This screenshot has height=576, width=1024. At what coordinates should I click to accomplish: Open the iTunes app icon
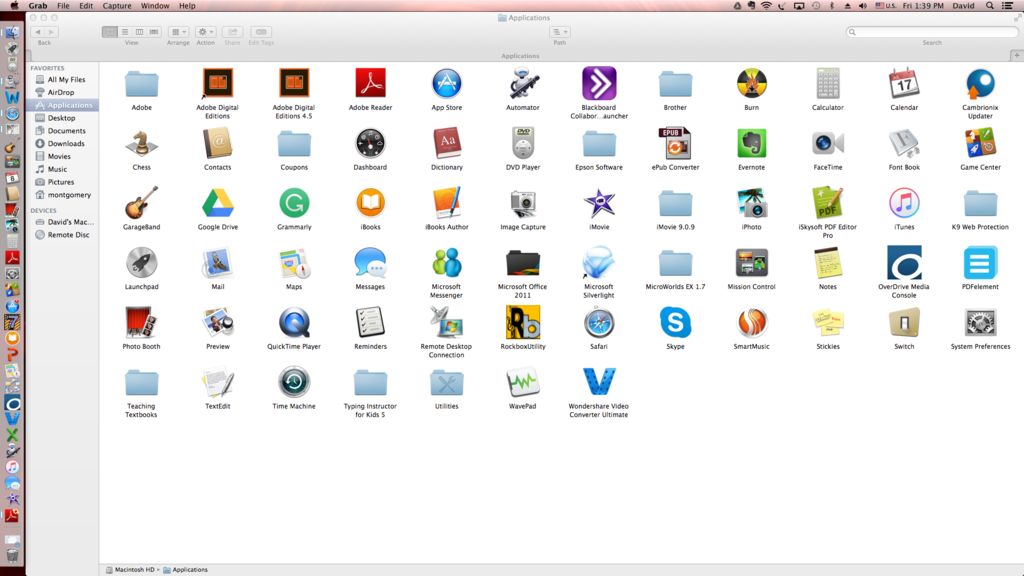pyautogui.click(x=904, y=203)
